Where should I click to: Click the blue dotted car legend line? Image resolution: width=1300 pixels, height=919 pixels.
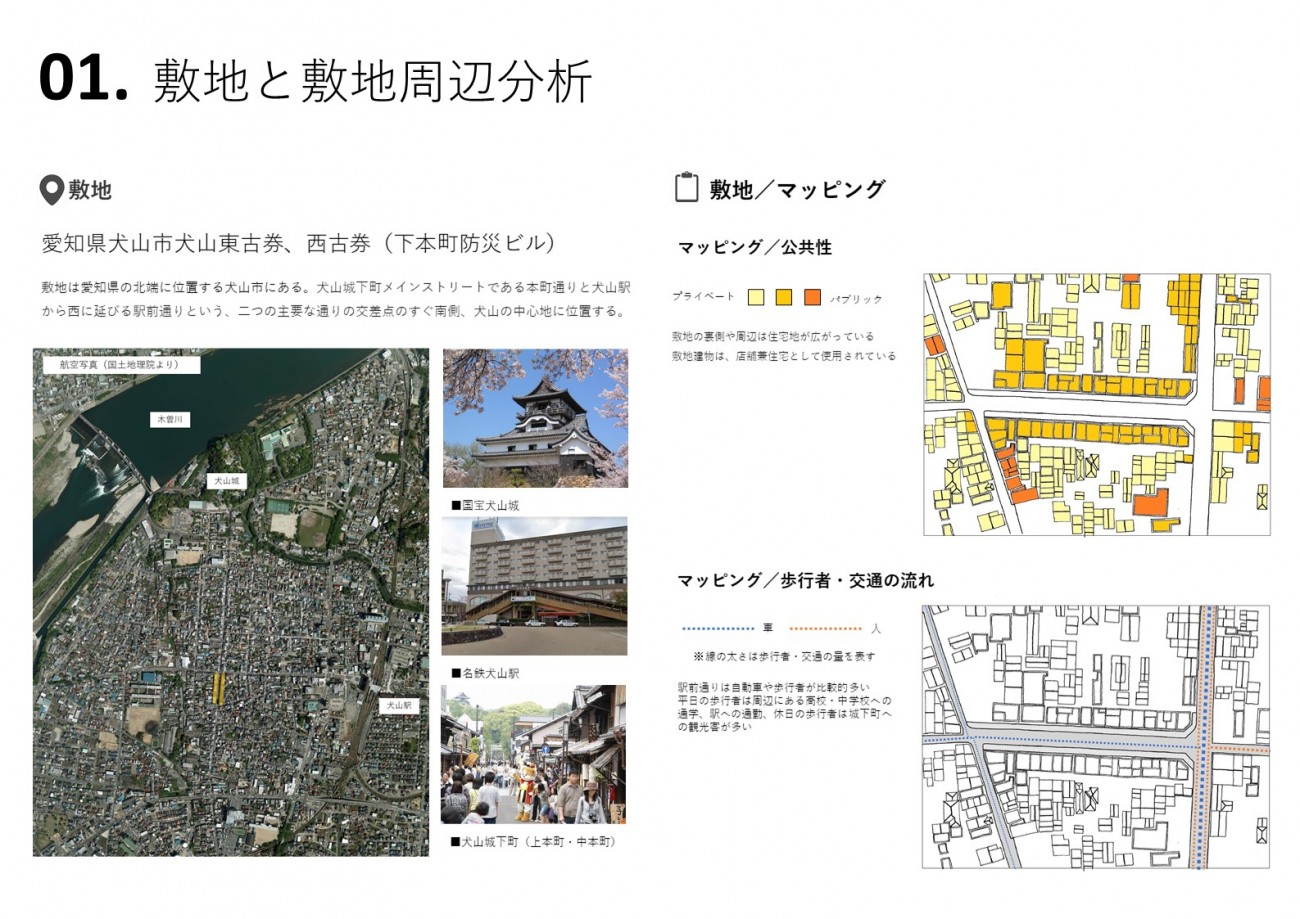(717, 629)
